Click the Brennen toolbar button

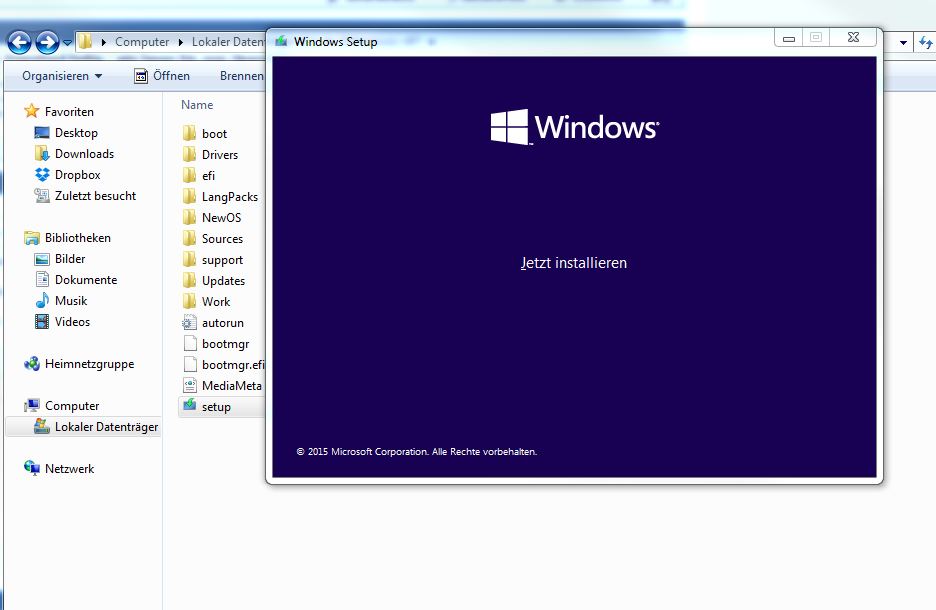241,76
